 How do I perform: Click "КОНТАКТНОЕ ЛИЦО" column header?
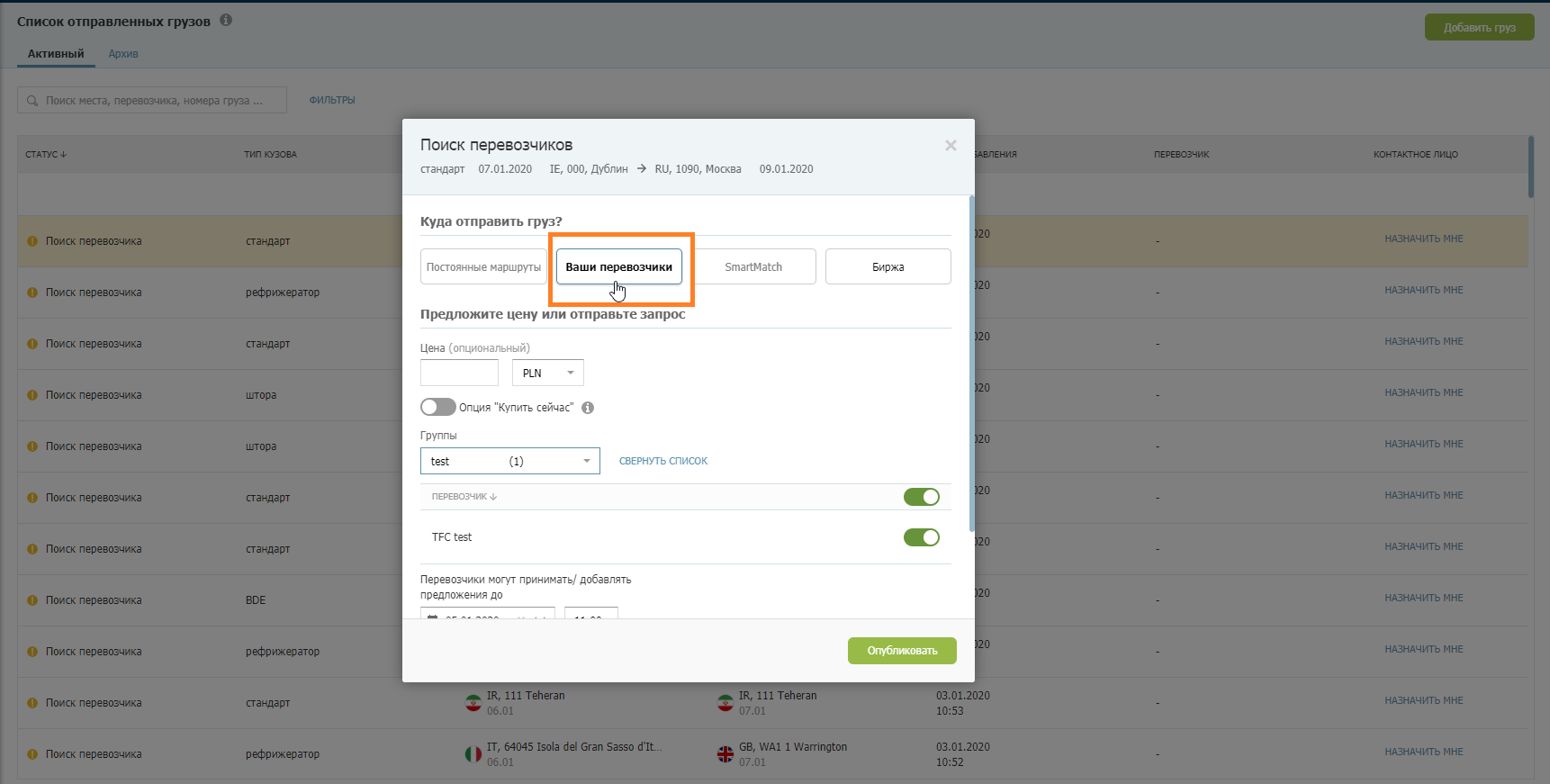[1416, 155]
